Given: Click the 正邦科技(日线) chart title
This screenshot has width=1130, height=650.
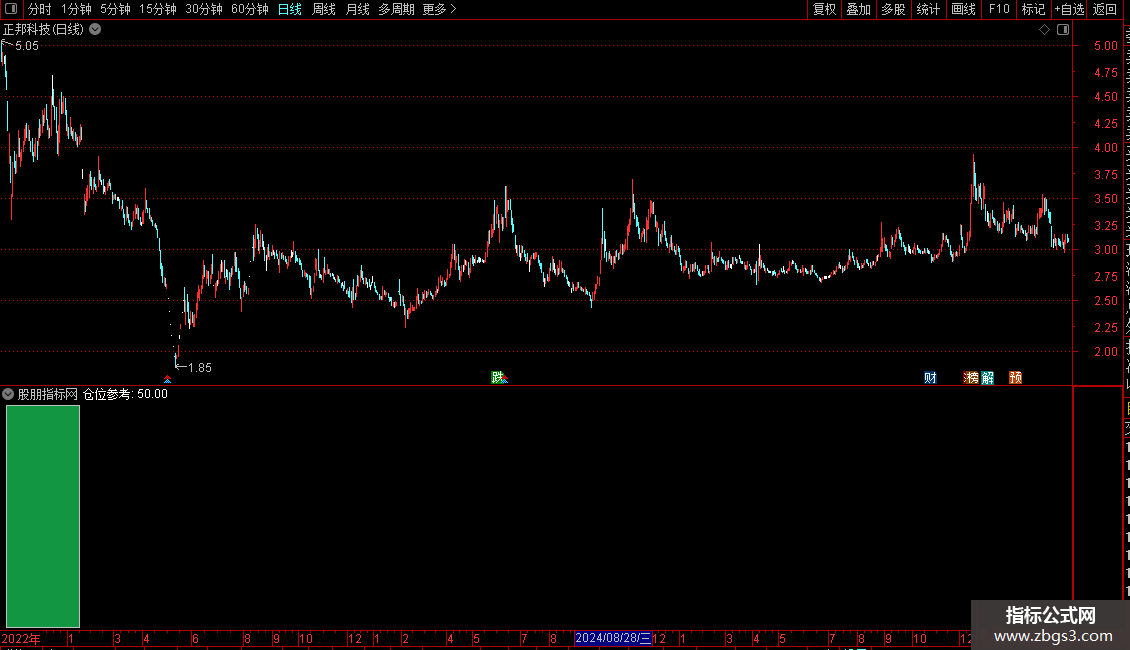Looking at the screenshot, I should 43,30.
